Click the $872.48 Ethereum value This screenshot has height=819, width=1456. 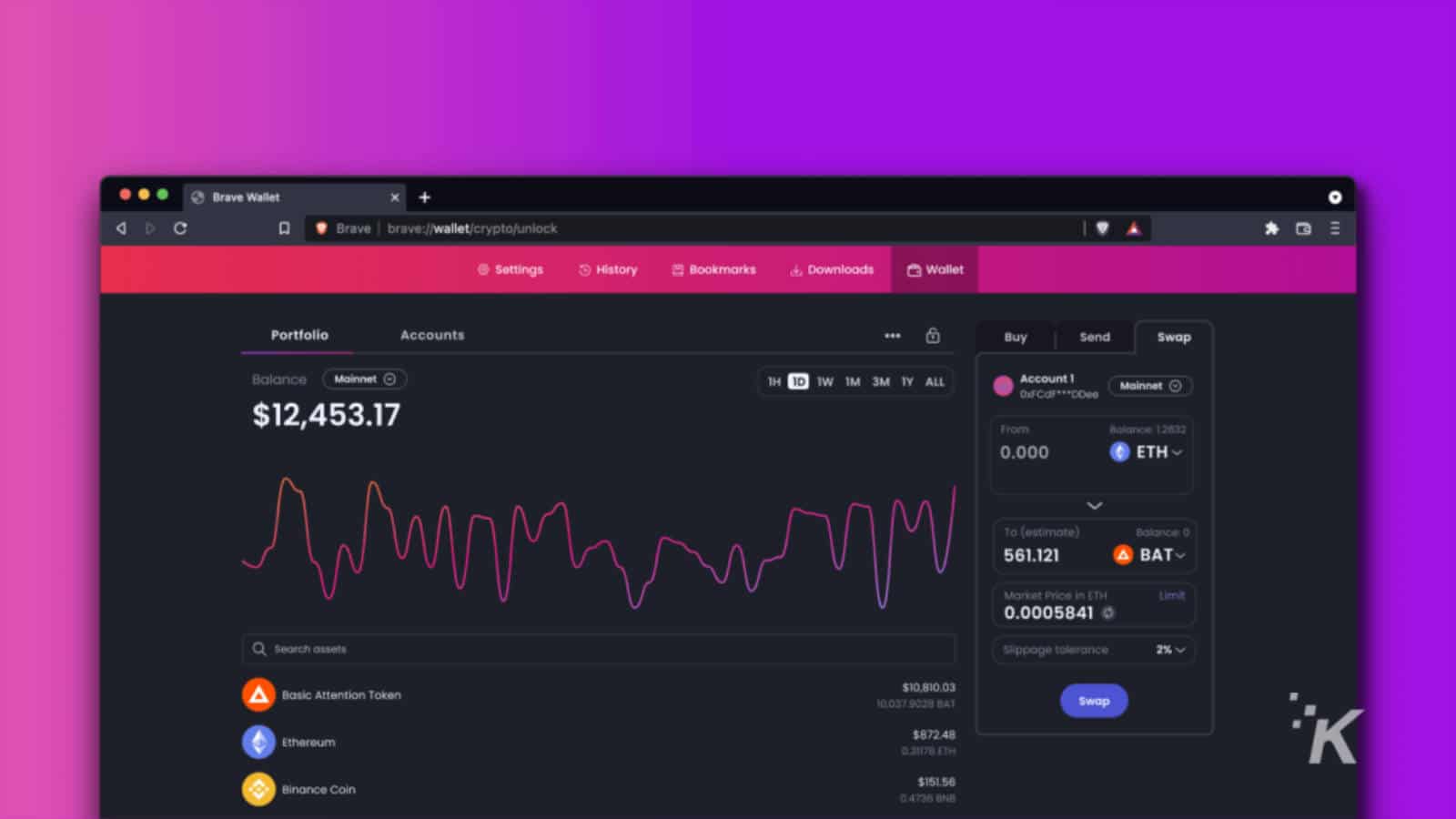[934, 734]
